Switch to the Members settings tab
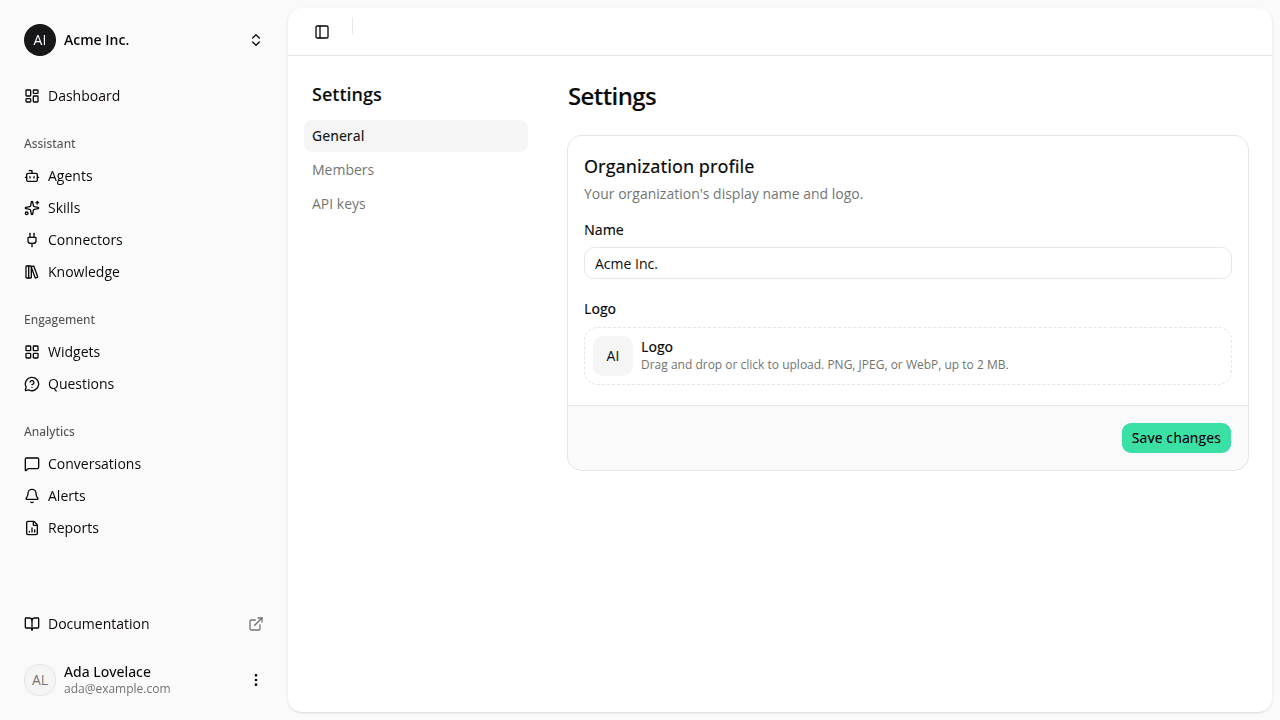Viewport: 1280px width, 720px height. pyautogui.click(x=416, y=170)
